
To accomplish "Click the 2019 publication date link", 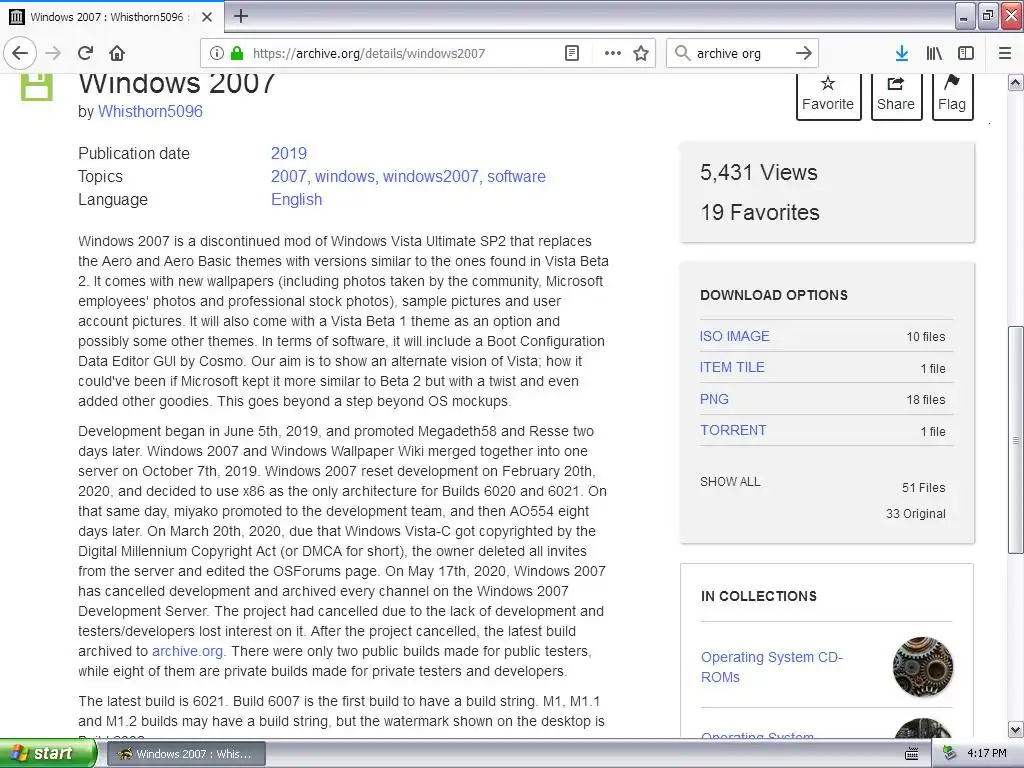I will [289, 153].
